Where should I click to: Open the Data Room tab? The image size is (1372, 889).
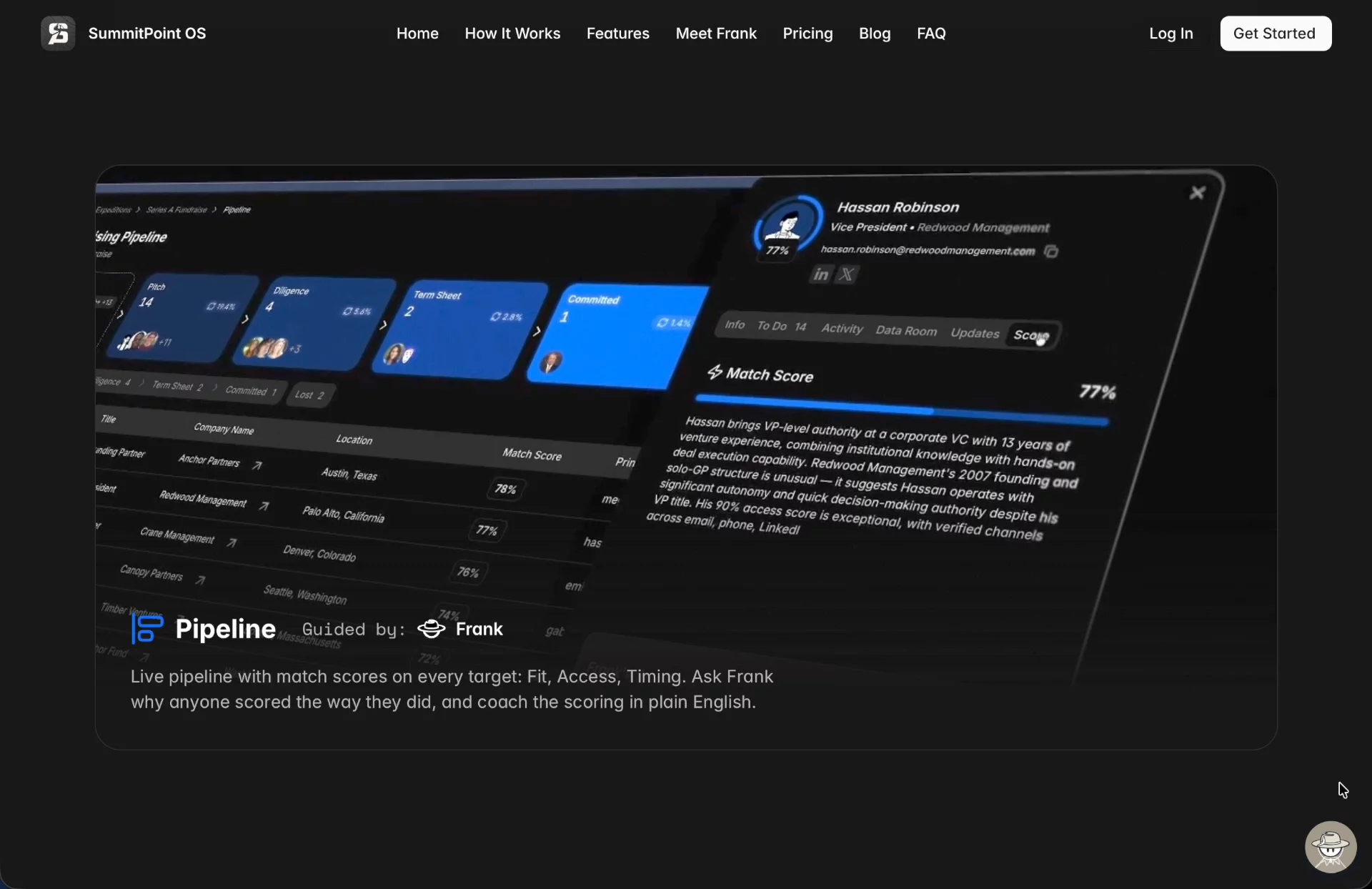(906, 331)
